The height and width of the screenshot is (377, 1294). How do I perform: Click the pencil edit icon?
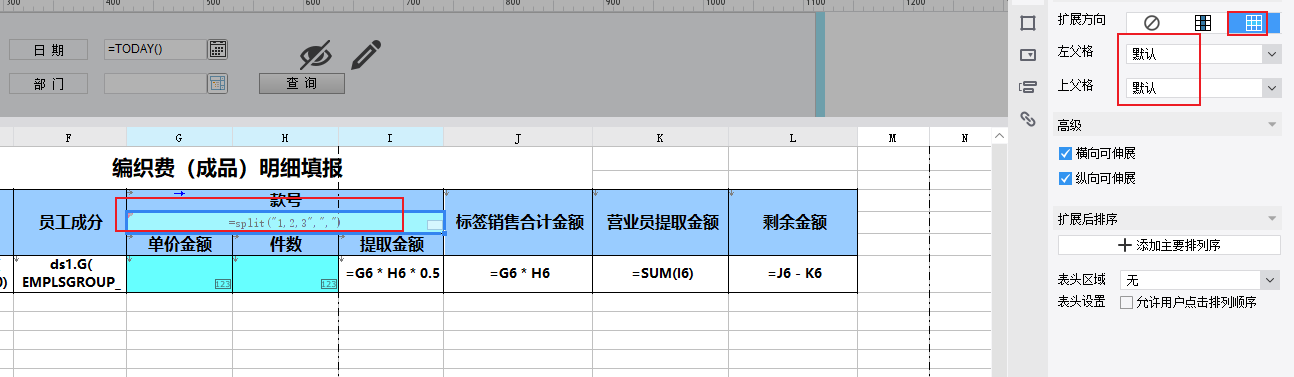367,55
